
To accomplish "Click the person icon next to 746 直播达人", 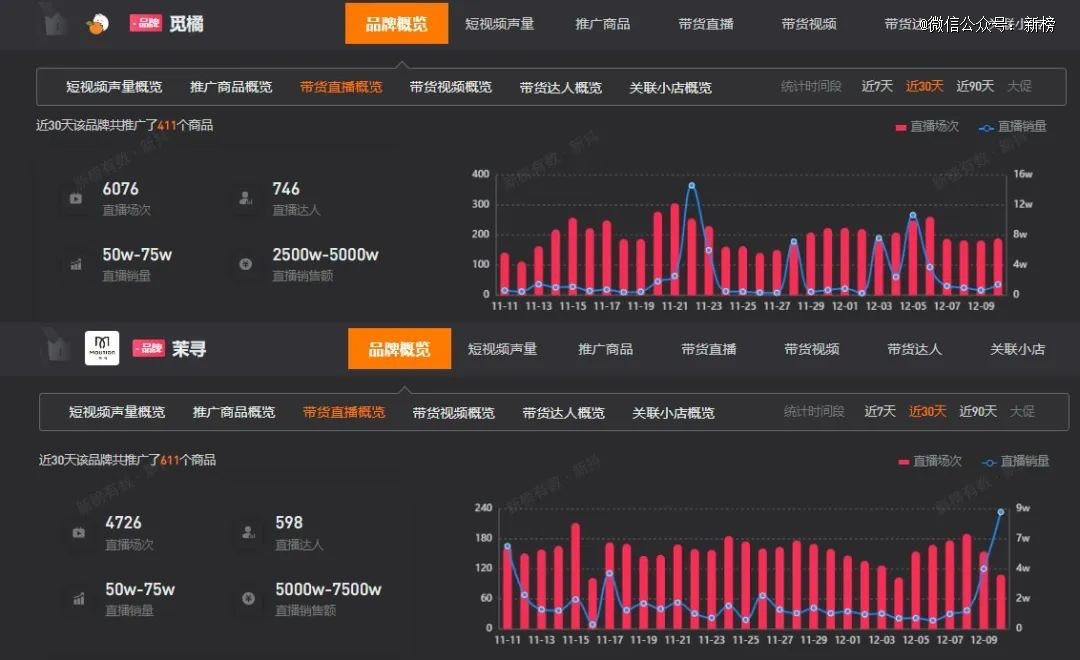I will click(x=246, y=197).
